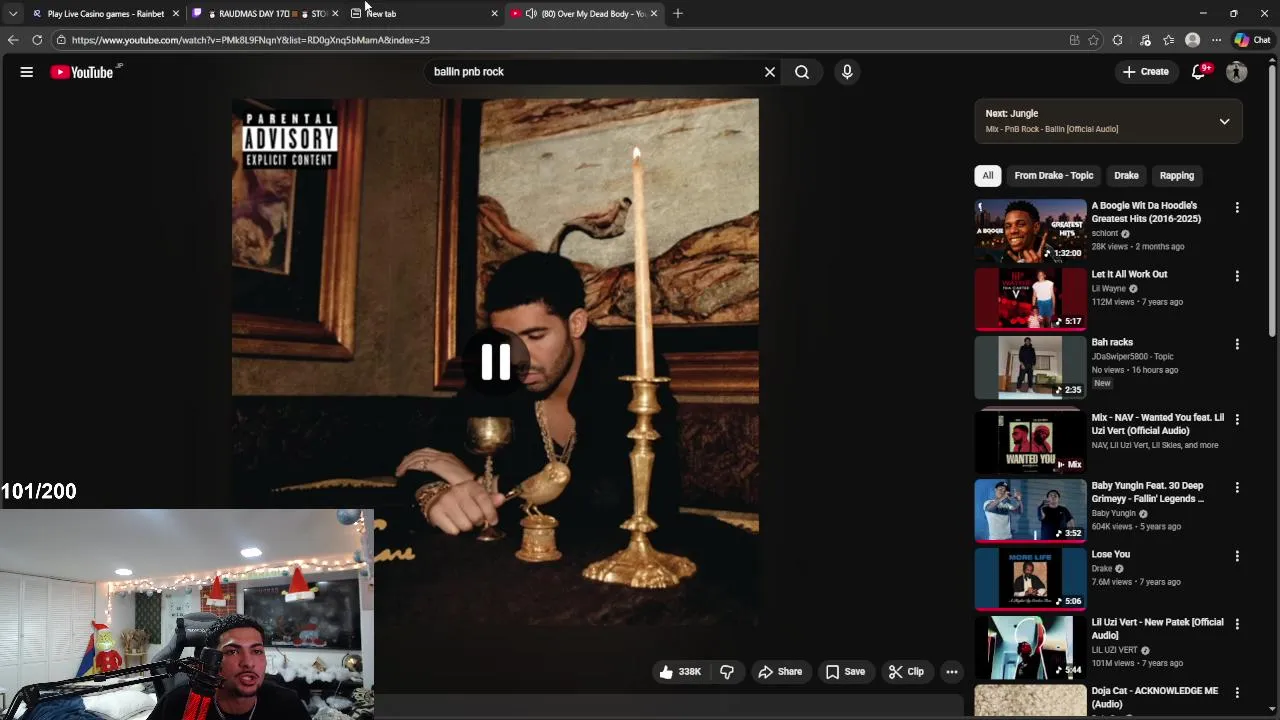Run search with magnifier button
The width and height of the screenshot is (1280, 720).
pyautogui.click(x=802, y=72)
